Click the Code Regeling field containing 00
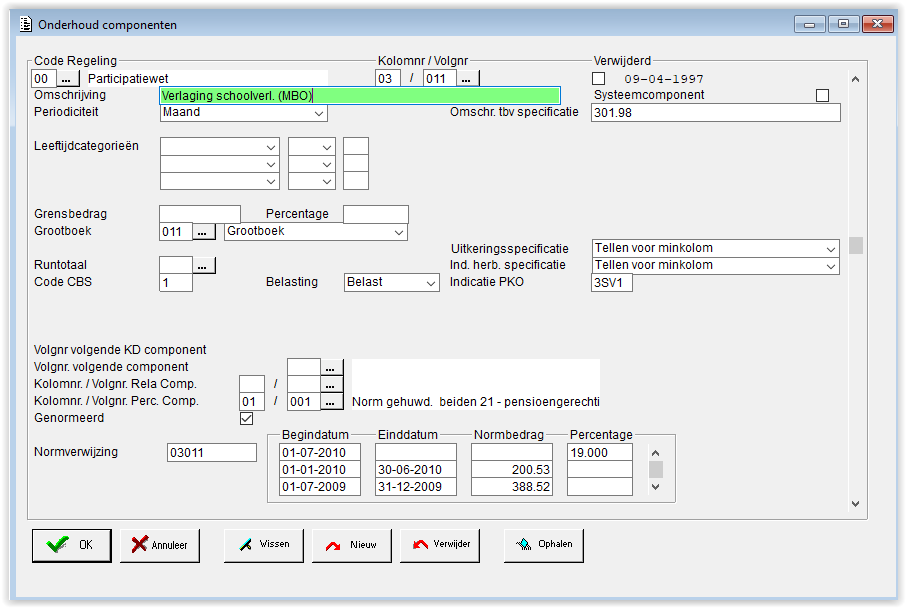This screenshot has height=608, width=906. tap(44, 79)
